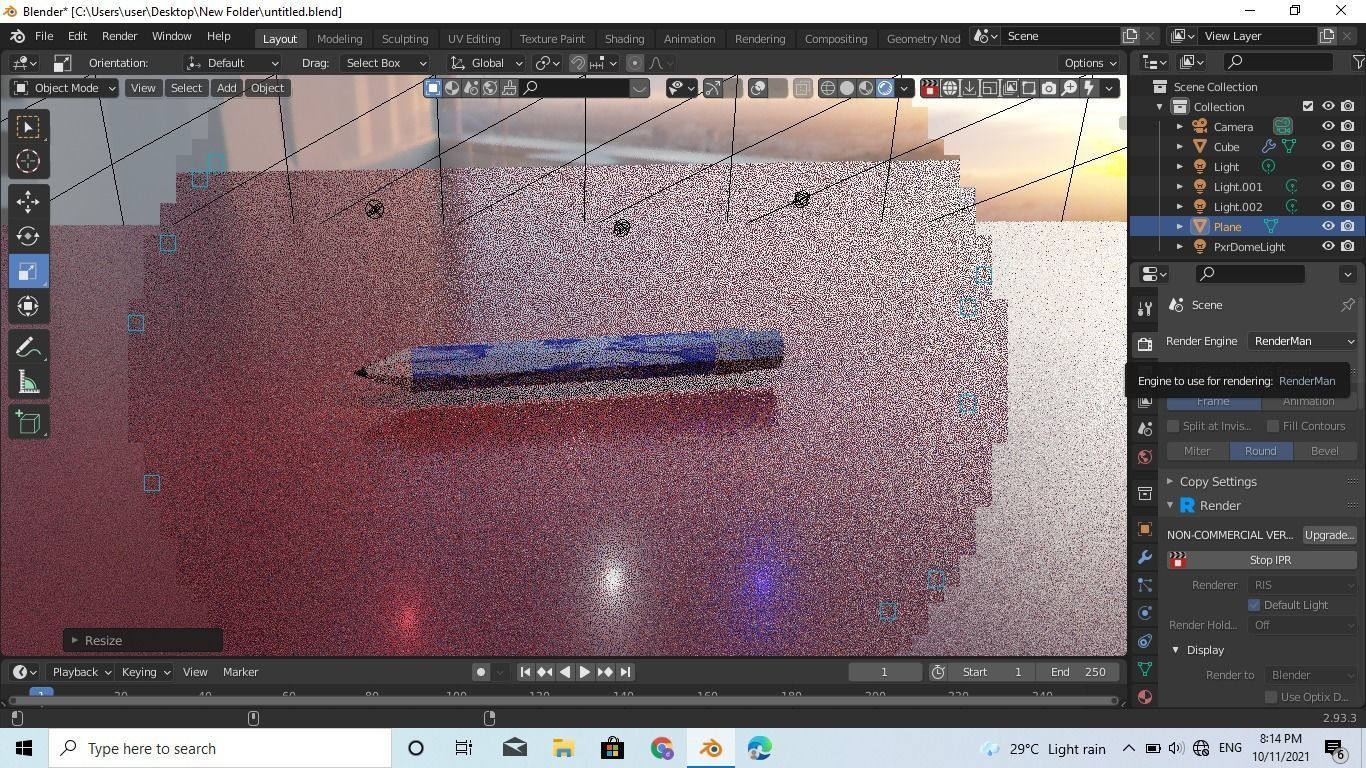Select Miter line join option
This screenshot has width=1366, height=768.
click(x=1197, y=451)
